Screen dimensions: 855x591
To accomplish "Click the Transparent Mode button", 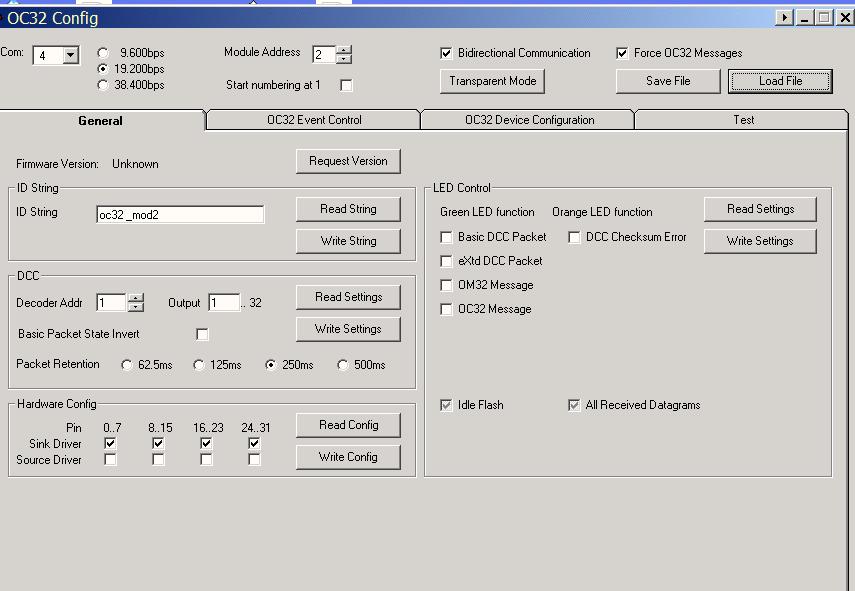I will (492, 81).
